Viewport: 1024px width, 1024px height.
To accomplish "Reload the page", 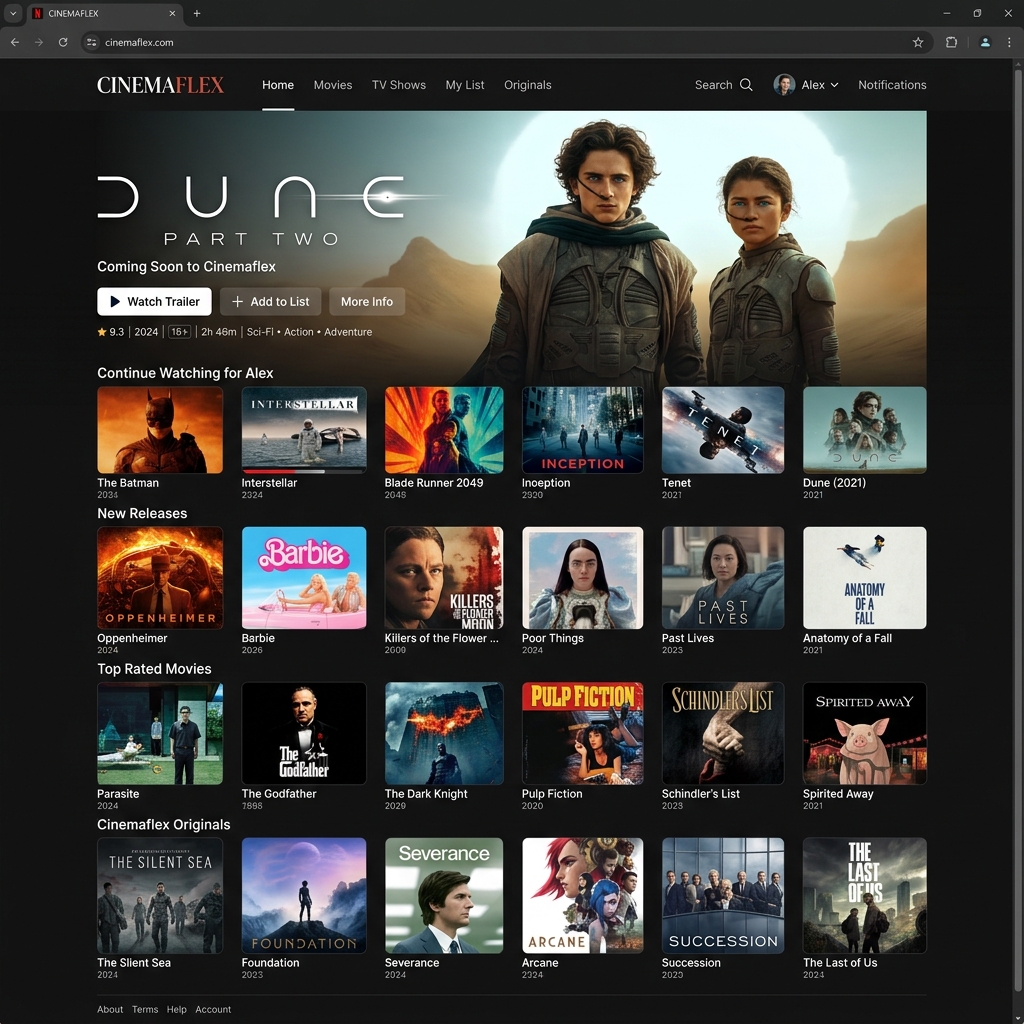I will (63, 42).
